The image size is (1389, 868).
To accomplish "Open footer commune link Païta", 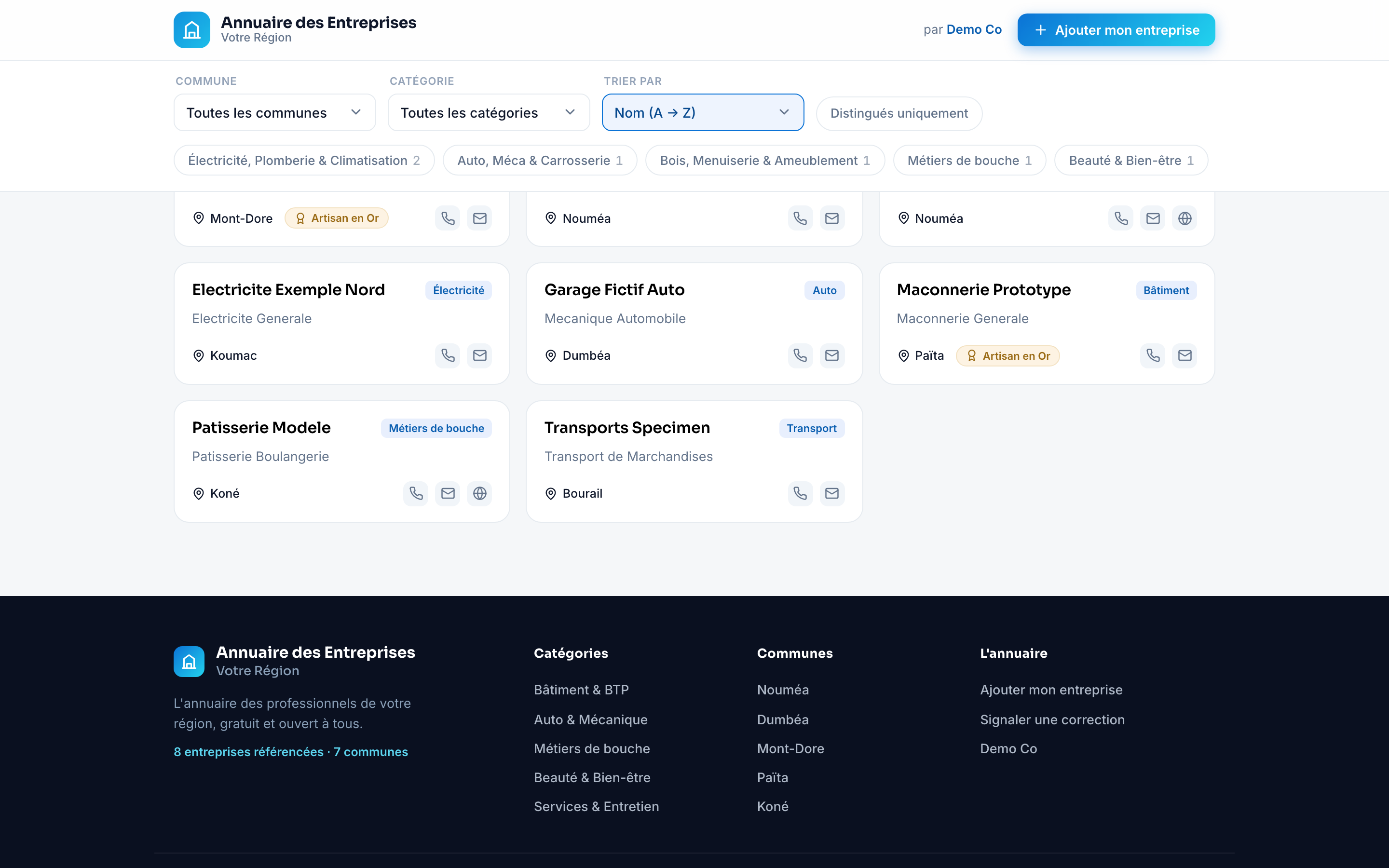I will pyautogui.click(x=773, y=777).
